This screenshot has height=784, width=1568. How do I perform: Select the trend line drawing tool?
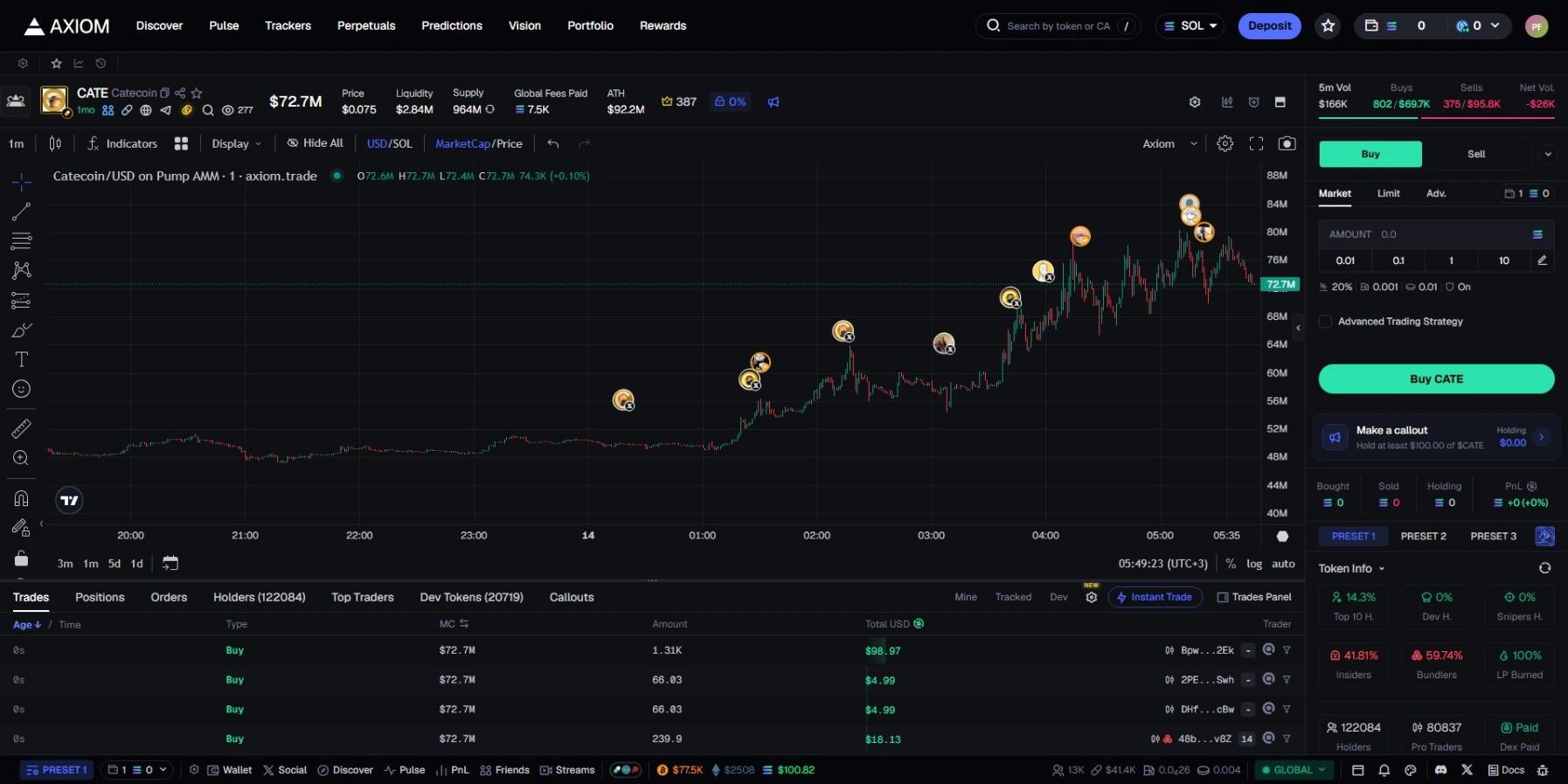pyautogui.click(x=22, y=212)
